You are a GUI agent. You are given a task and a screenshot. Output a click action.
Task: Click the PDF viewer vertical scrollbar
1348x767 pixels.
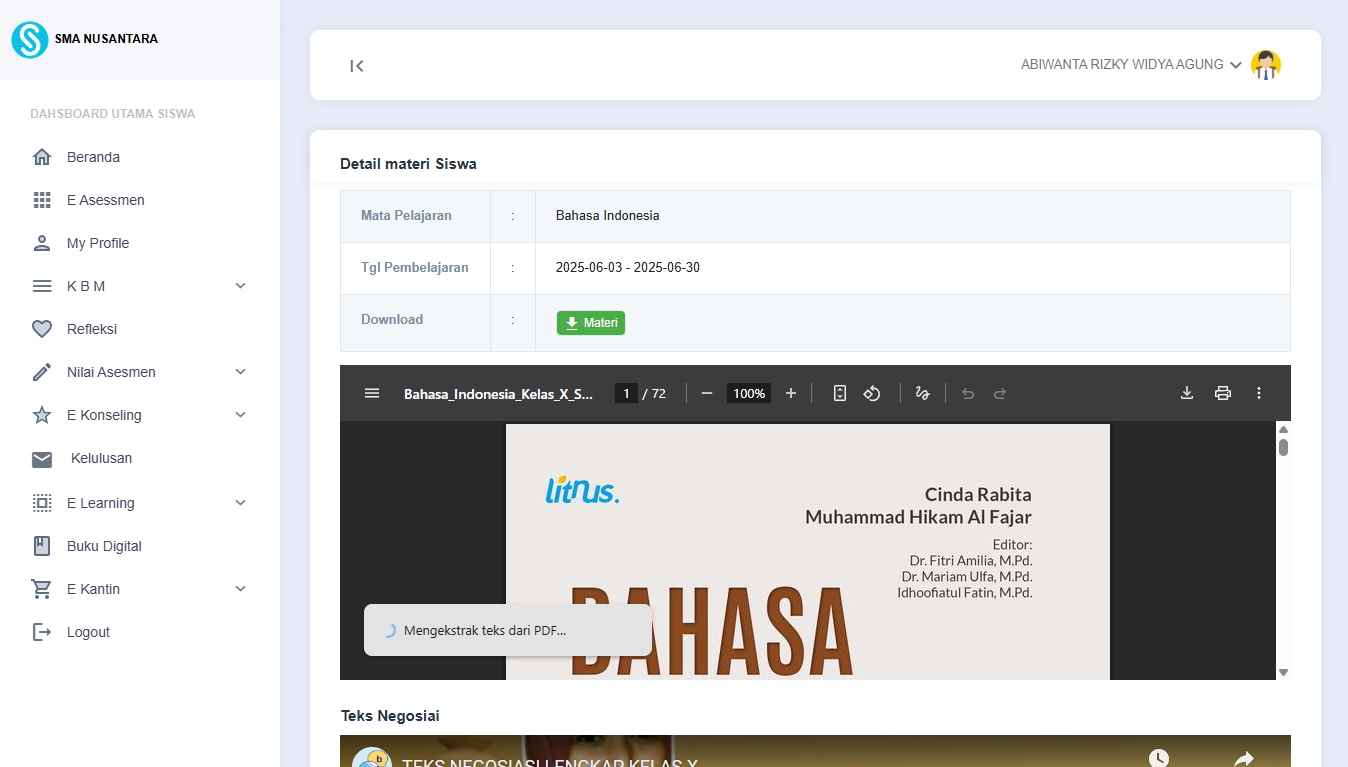pos(1283,550)
